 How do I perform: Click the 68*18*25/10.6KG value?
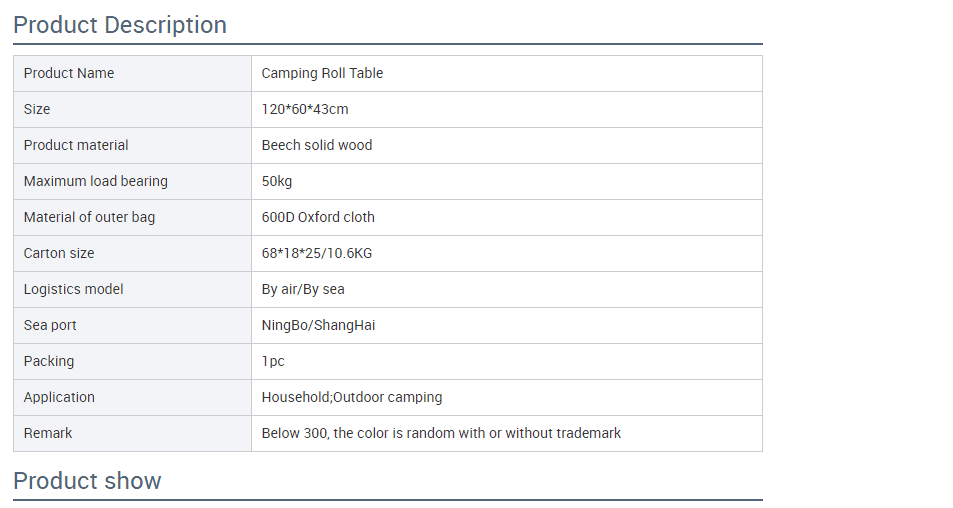[317, 253]
